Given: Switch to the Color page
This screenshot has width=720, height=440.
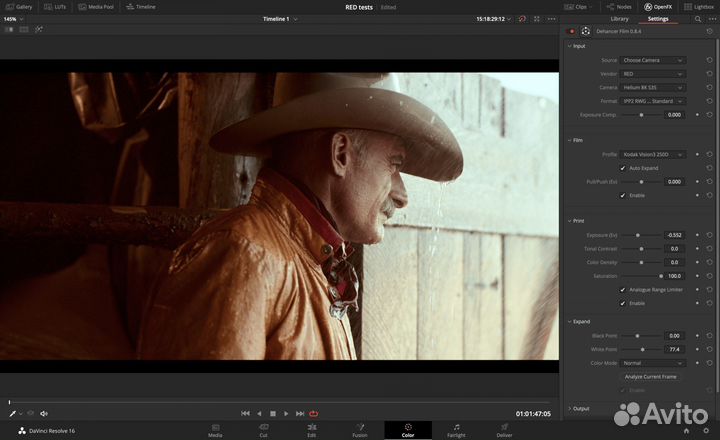Looking at the screenshot, I should (x=408, y=430).
